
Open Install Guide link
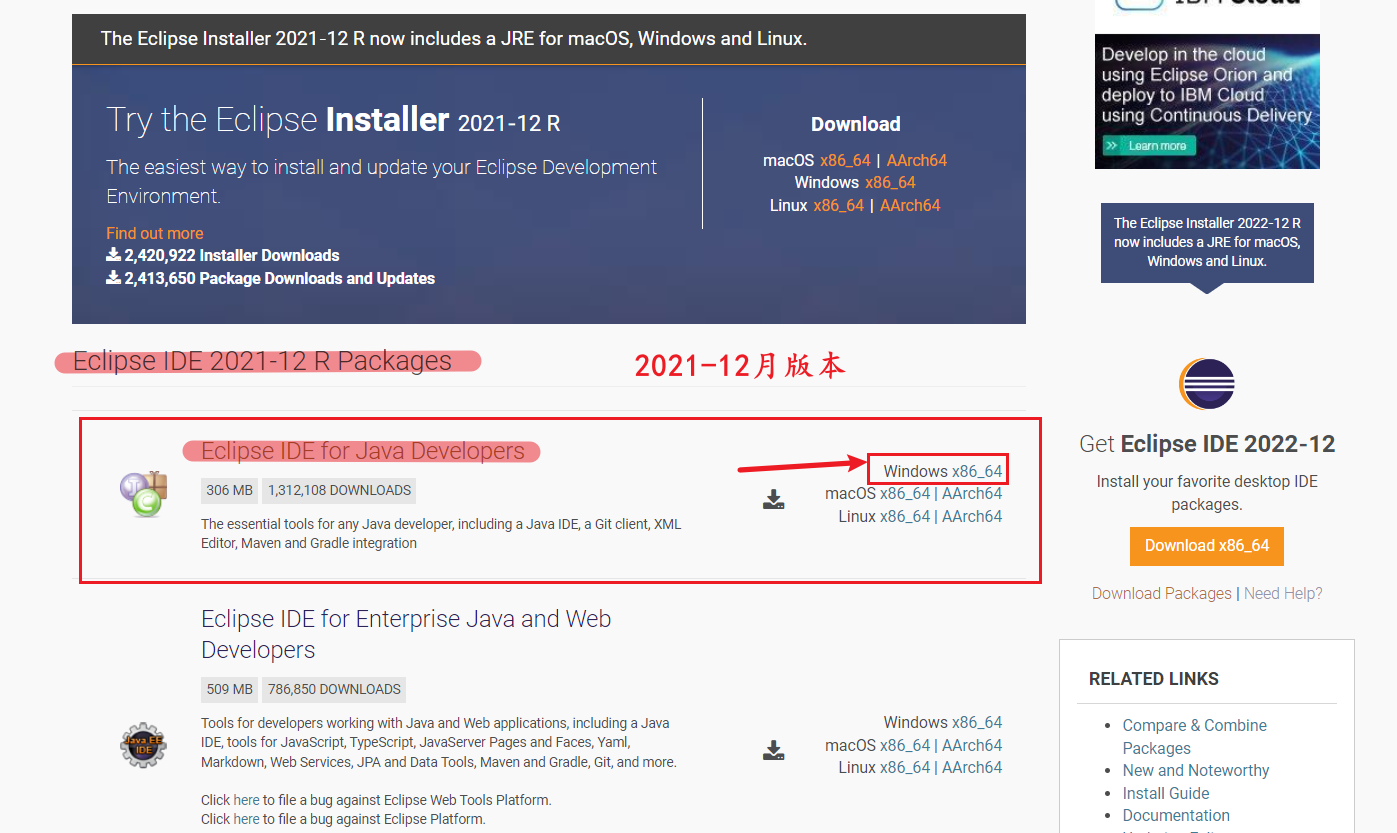(x=1166, y=793)
